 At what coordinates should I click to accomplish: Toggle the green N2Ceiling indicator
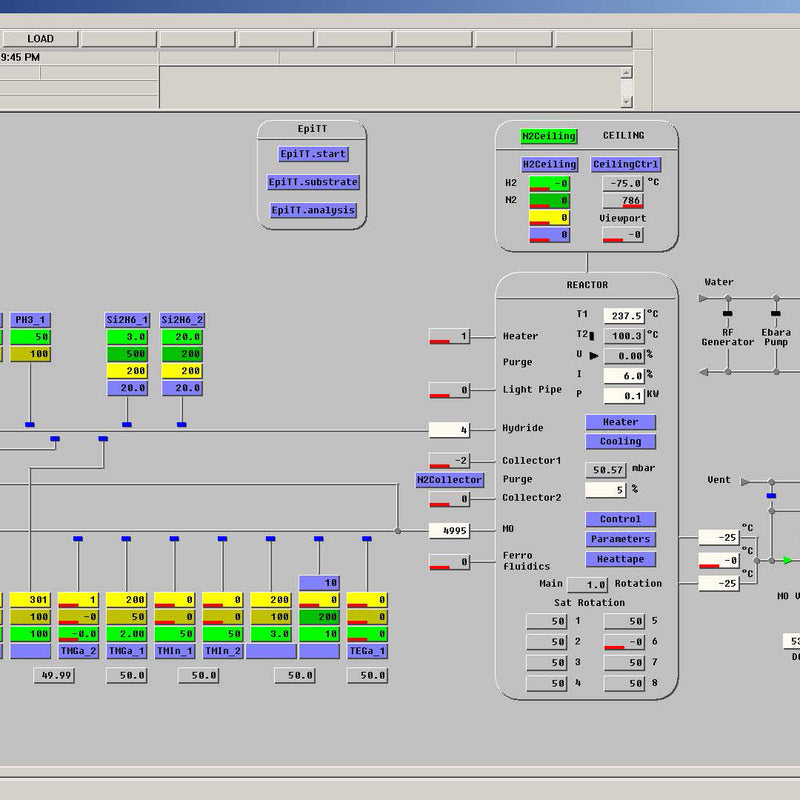click(x=548, y=136)
